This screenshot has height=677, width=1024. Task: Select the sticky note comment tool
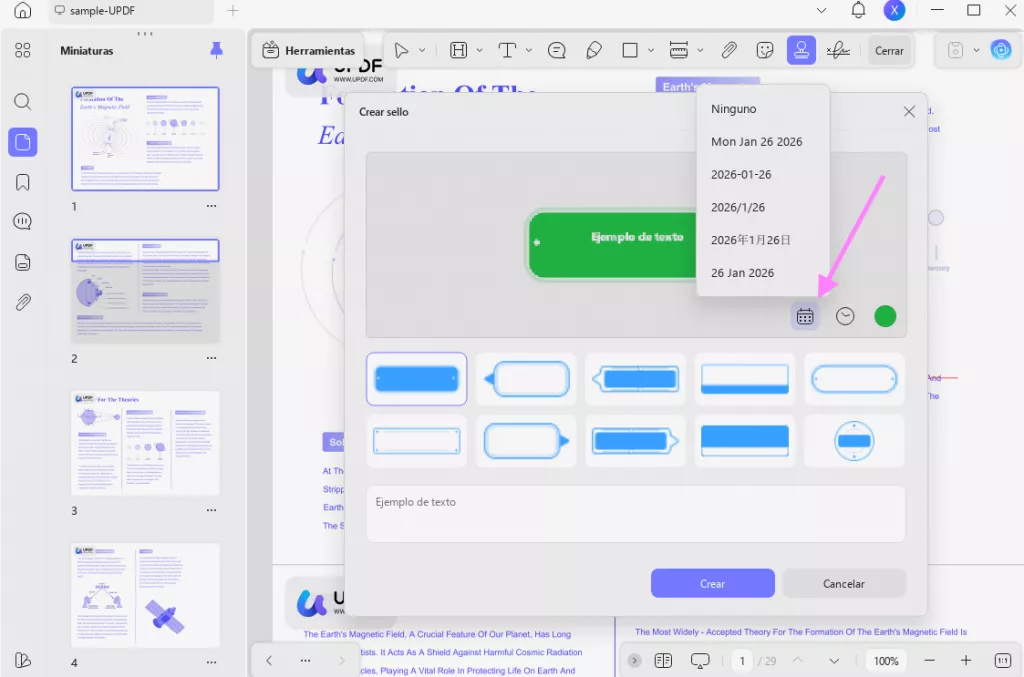coord(557,50)
